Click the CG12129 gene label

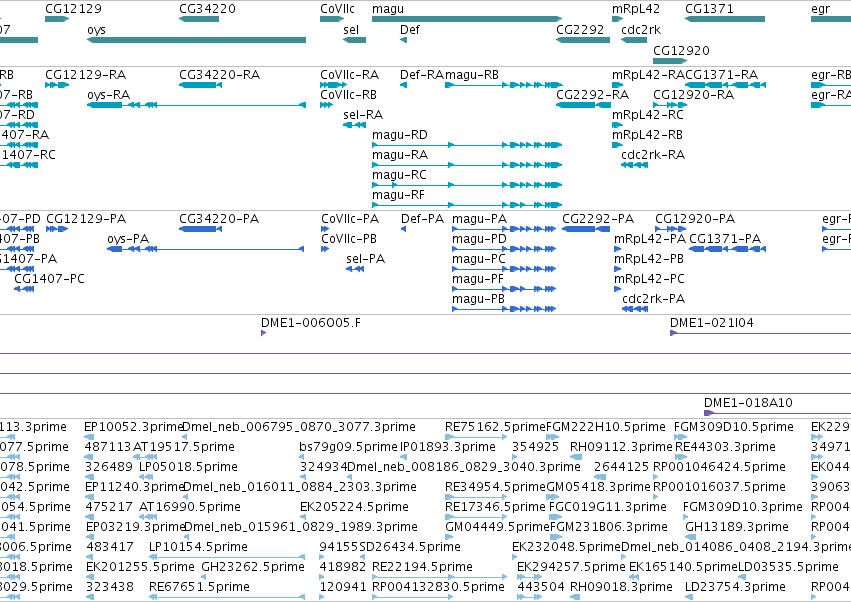click(x=73, y=9)
